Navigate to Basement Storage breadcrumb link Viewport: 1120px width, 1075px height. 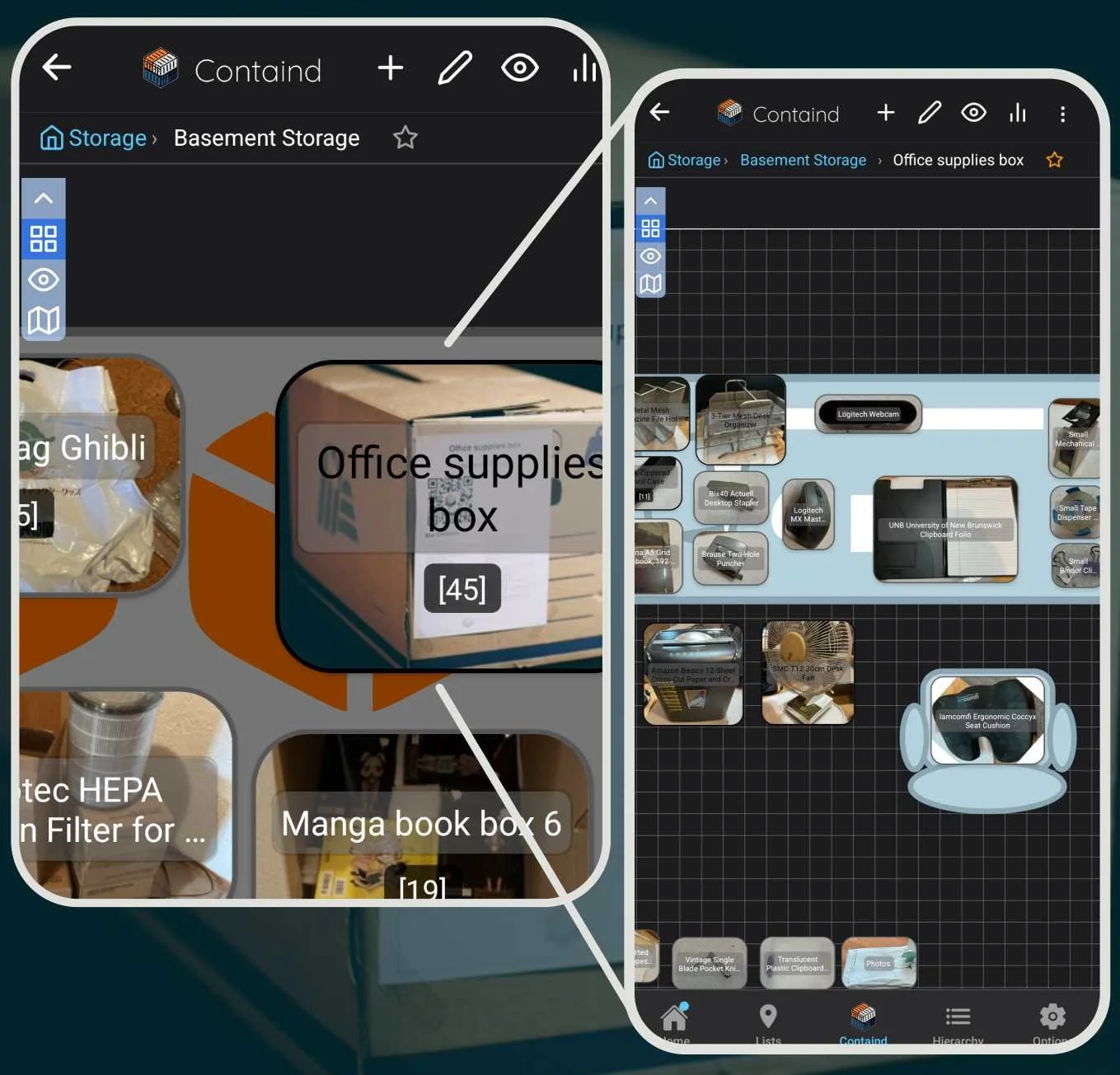pyautogui.click(x=804, y=160)
